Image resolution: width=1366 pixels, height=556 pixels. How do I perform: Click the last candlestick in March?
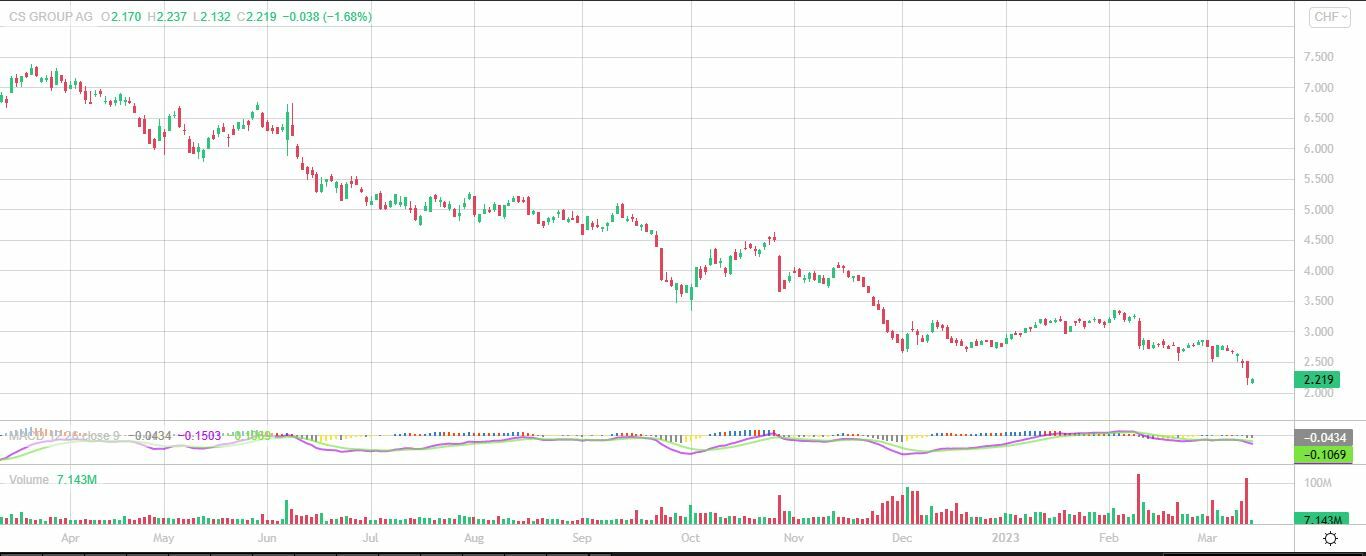click(x=1252, y=380)
